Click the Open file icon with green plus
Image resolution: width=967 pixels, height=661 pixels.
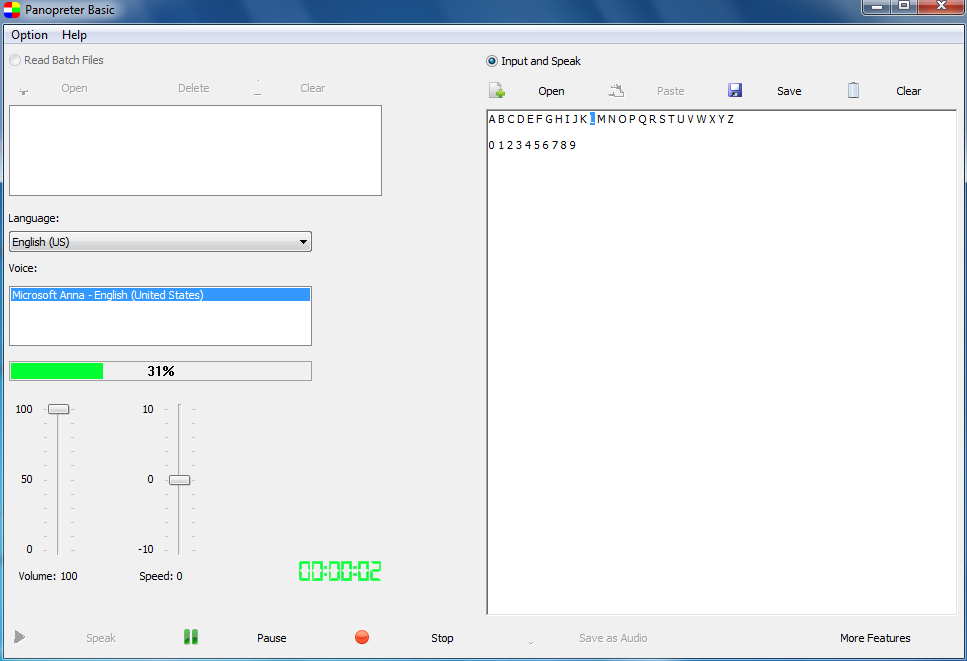(x=497, y=91)
